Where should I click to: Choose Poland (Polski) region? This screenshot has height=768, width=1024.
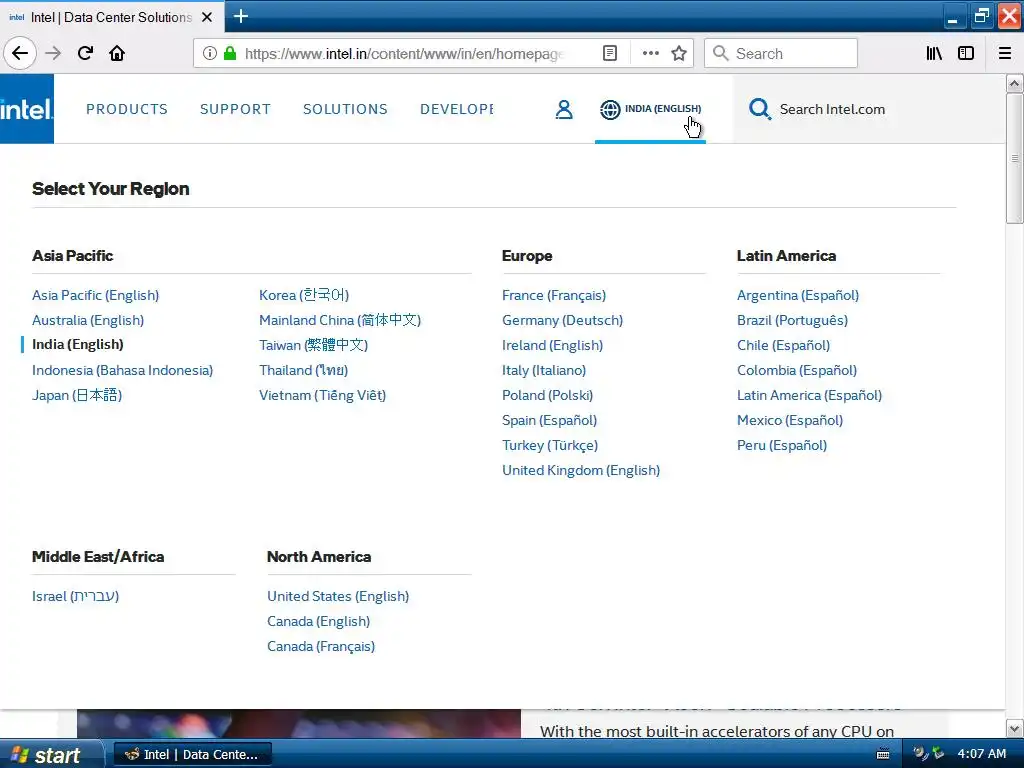click(547, 395)
